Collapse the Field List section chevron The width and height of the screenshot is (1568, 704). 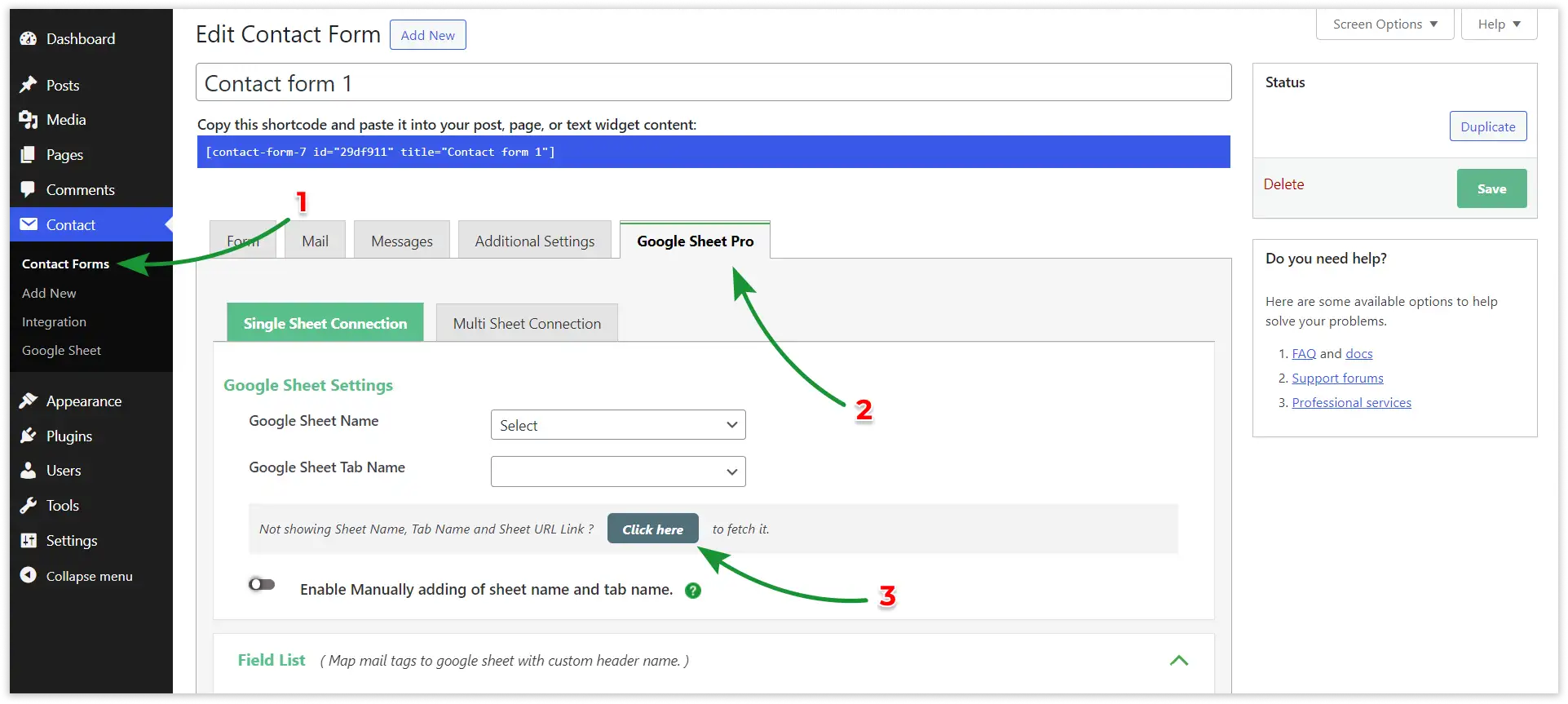click(1178, 660)
